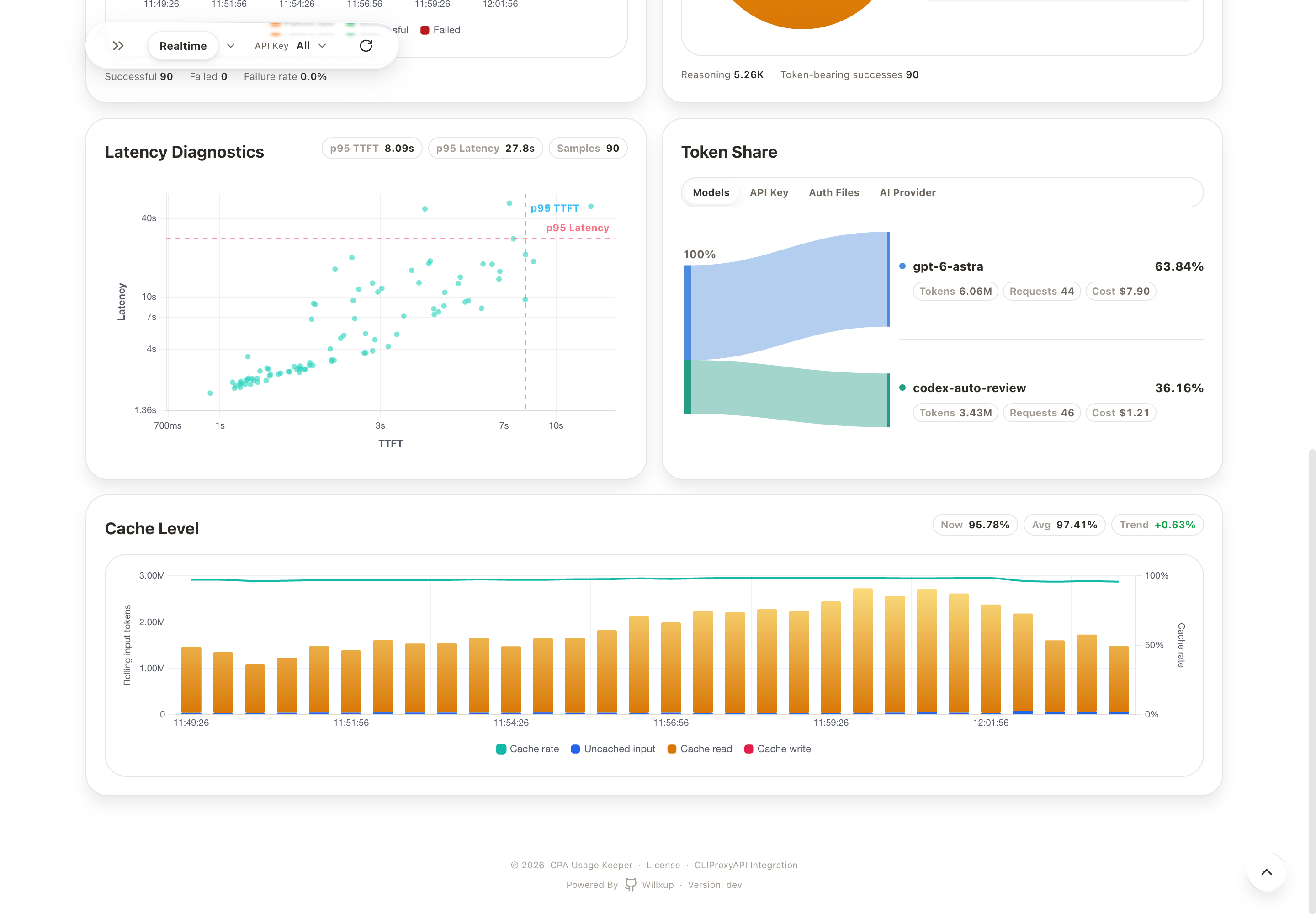
Task: Switch to the Models tab
Action: tap(711, 193)
